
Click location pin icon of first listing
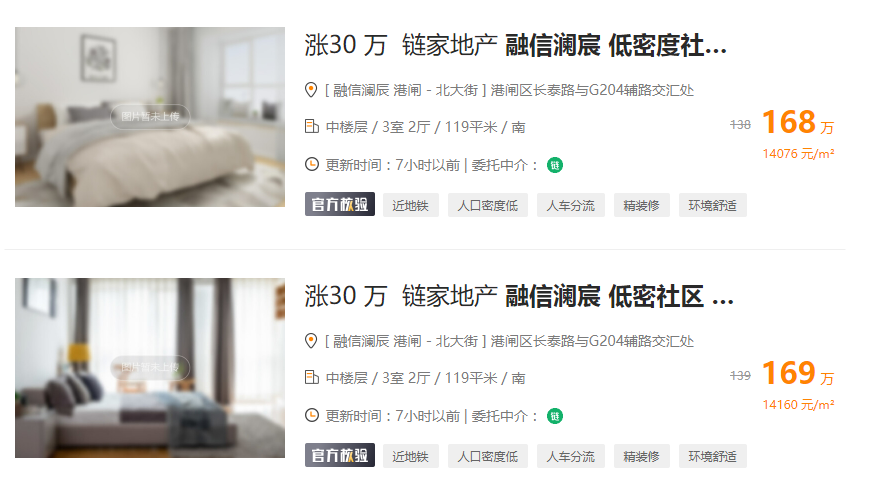click(311, 90)
